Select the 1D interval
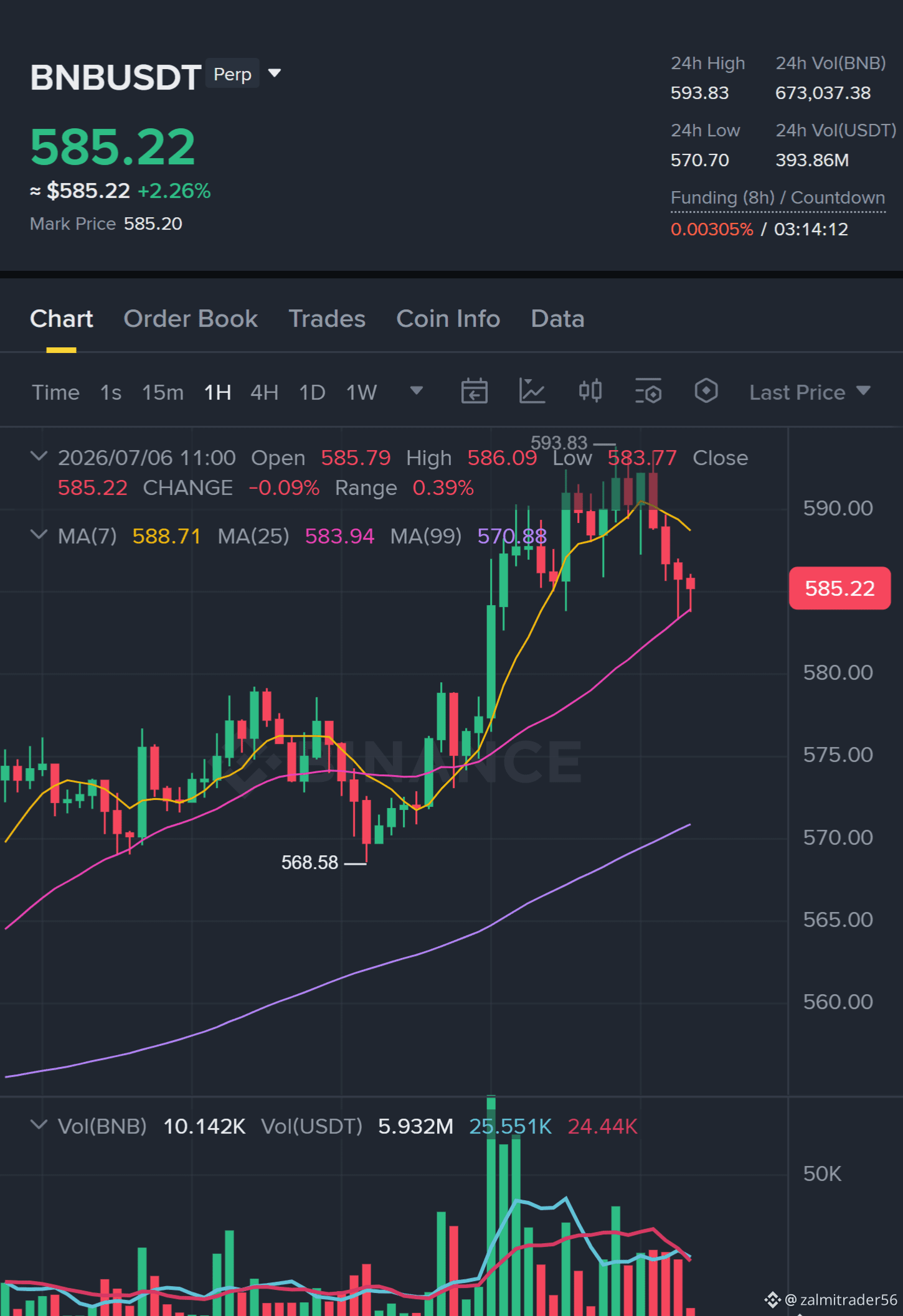This screenshot has height=1316, width=903. (313, 392)
